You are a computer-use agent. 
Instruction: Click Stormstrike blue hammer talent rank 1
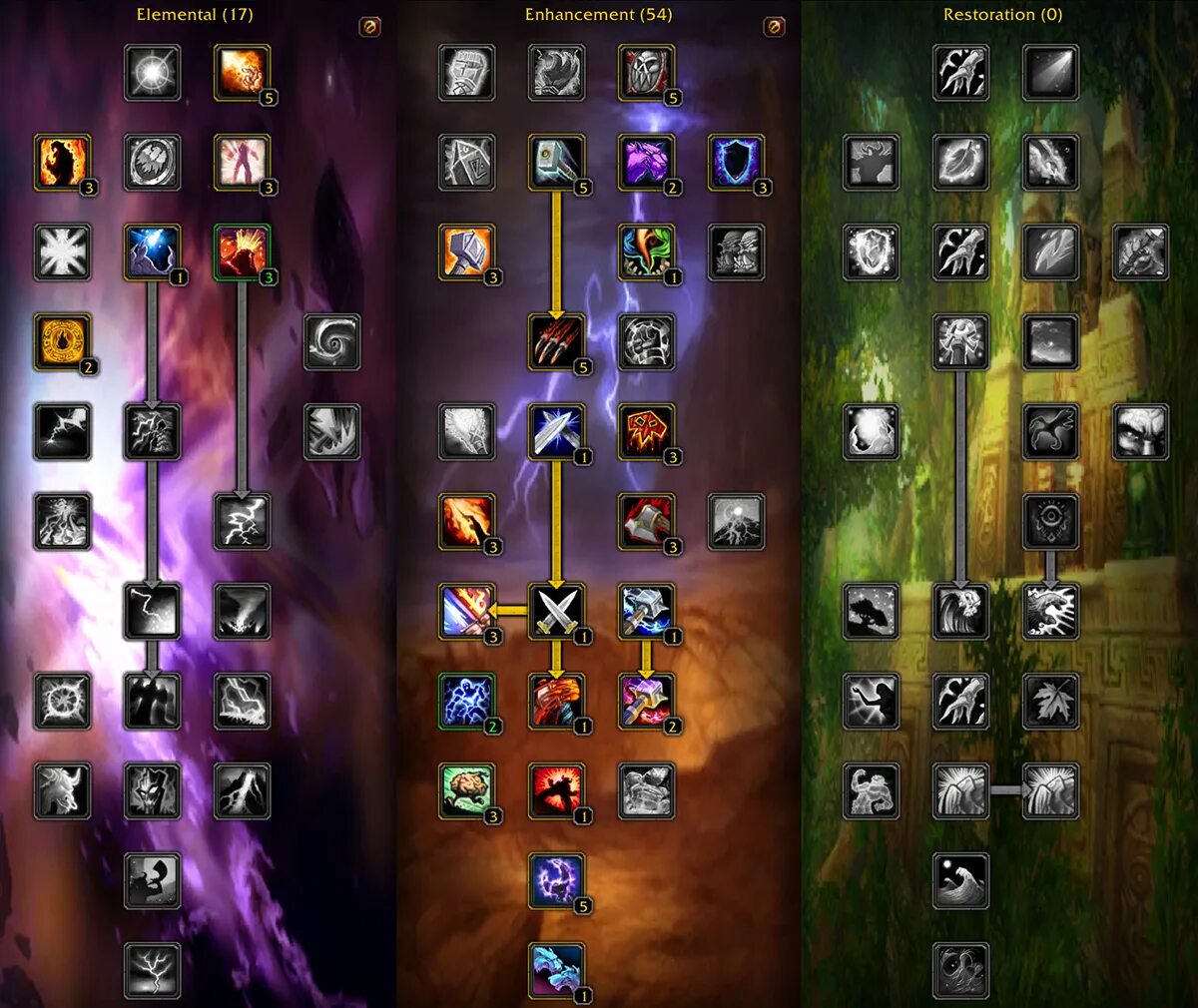pos(647,612)
